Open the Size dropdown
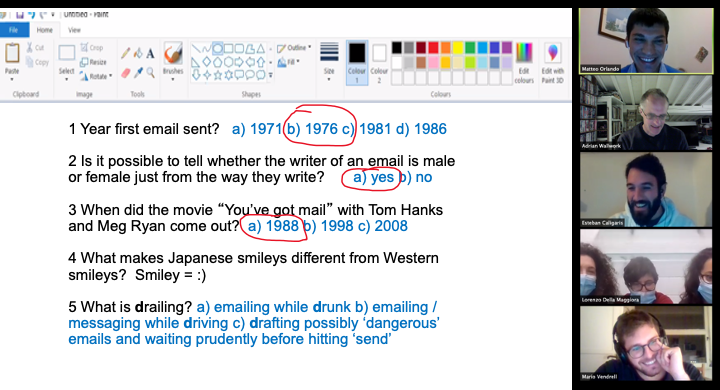Image resolution: width=720 pixels, height=390 pixels. click(329, 62)
